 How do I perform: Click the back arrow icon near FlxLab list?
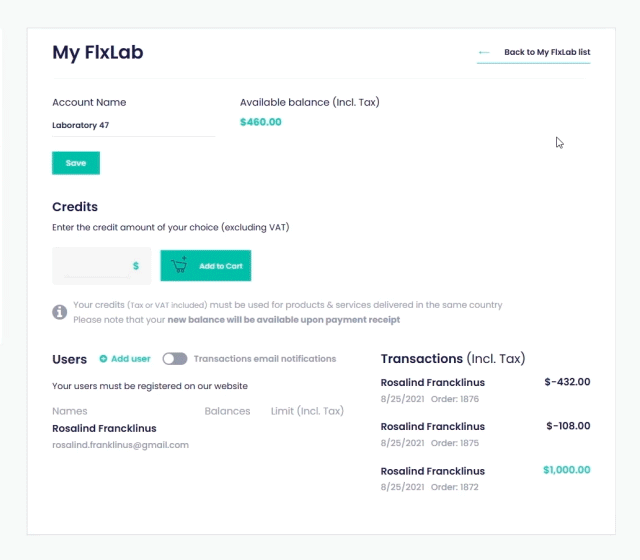[484, 52]
